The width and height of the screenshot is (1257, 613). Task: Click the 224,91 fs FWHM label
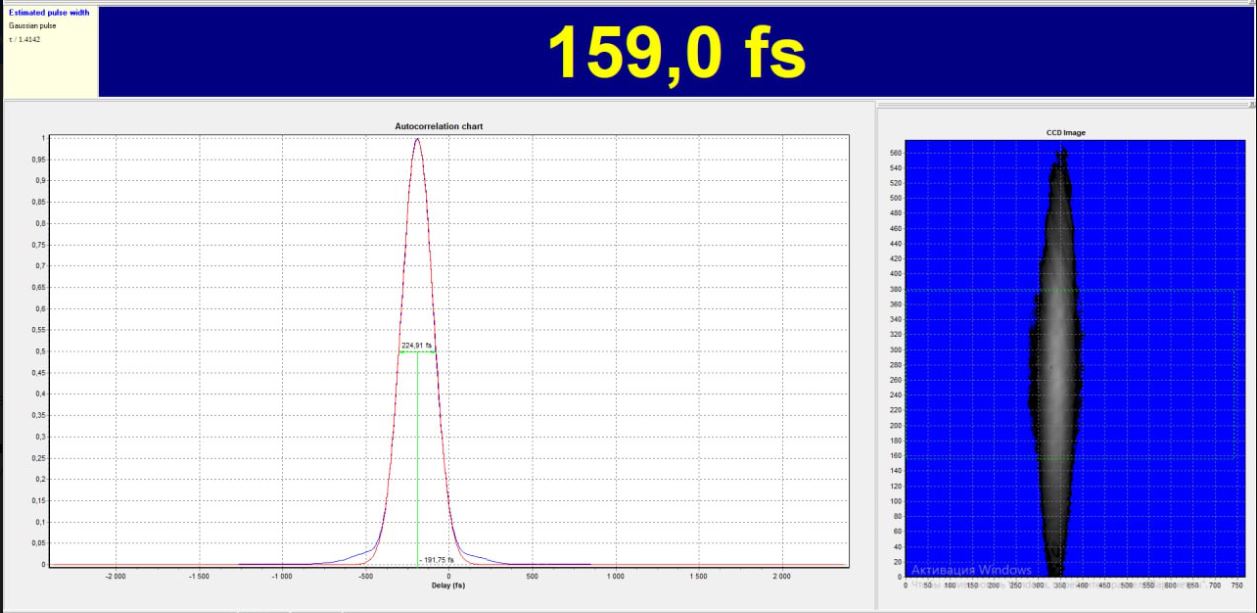pyautogui.click(x=416, y=345)
